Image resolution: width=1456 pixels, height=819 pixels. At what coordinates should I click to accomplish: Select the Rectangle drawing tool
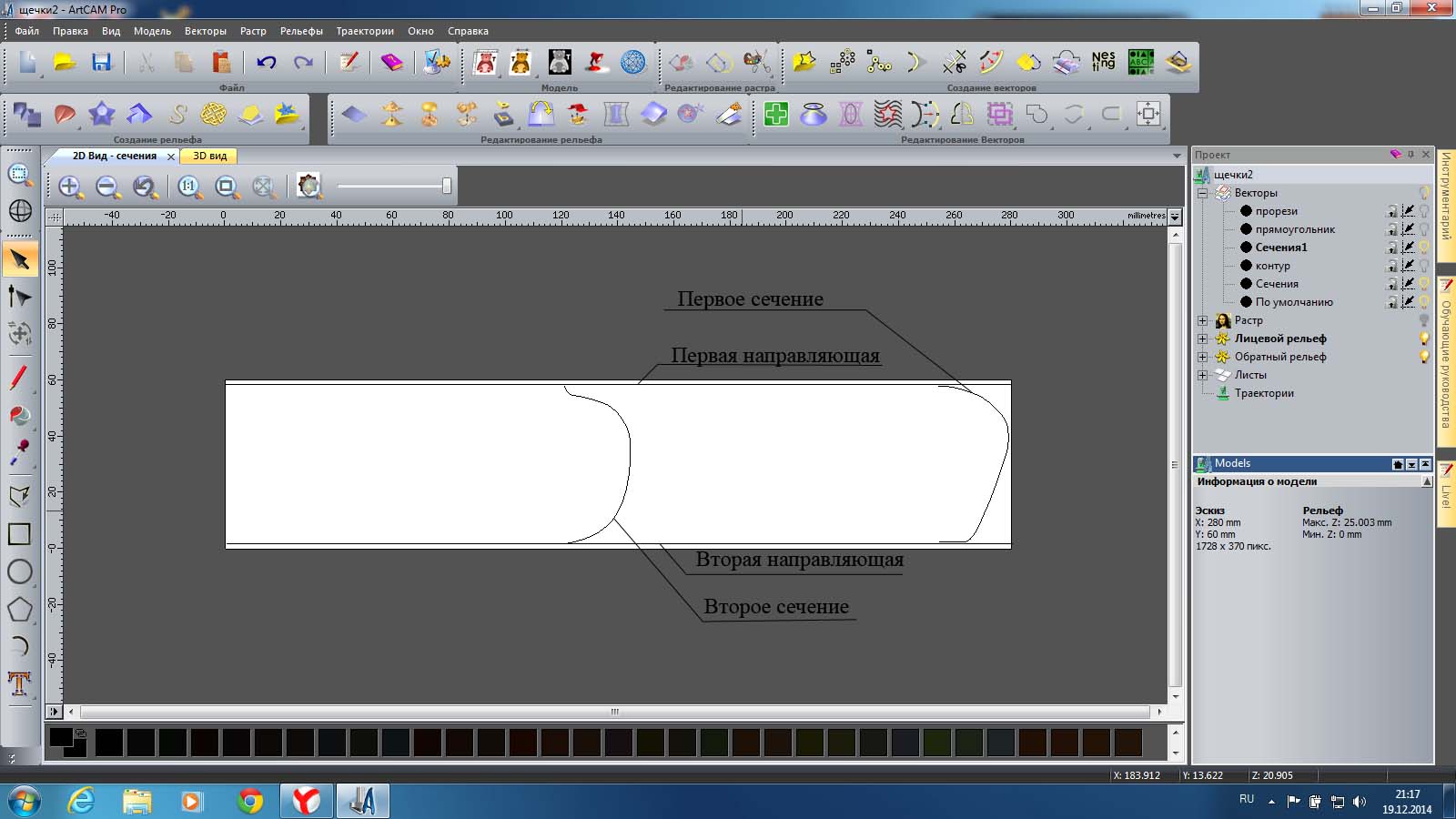click(20, 534)
